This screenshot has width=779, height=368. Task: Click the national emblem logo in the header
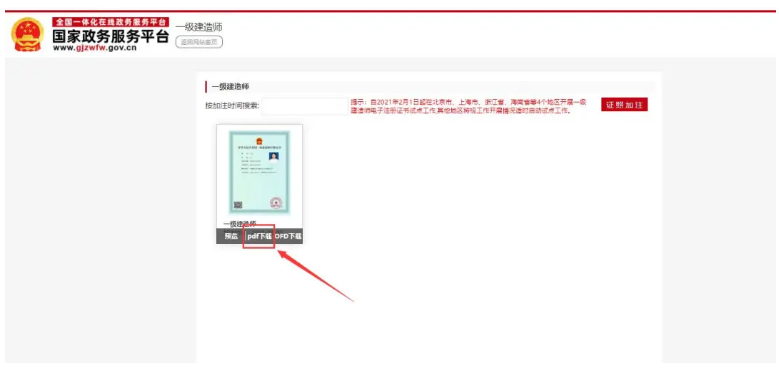click(27, 34)
